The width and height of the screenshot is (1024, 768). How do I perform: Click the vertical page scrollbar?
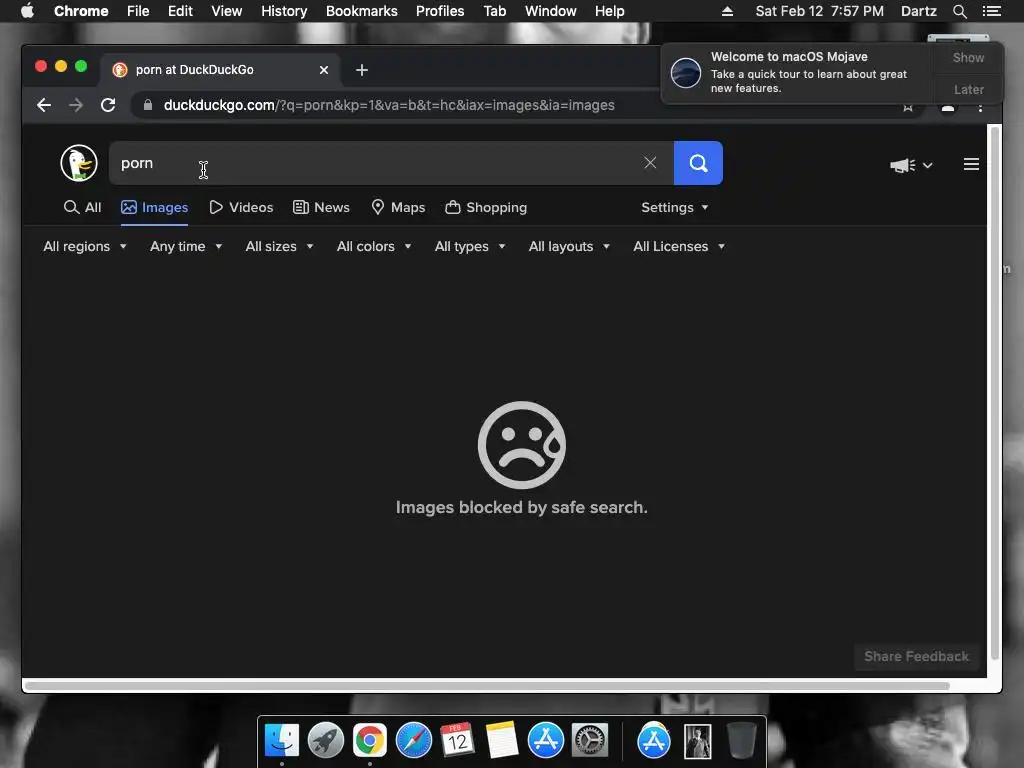tap(995, 392)
